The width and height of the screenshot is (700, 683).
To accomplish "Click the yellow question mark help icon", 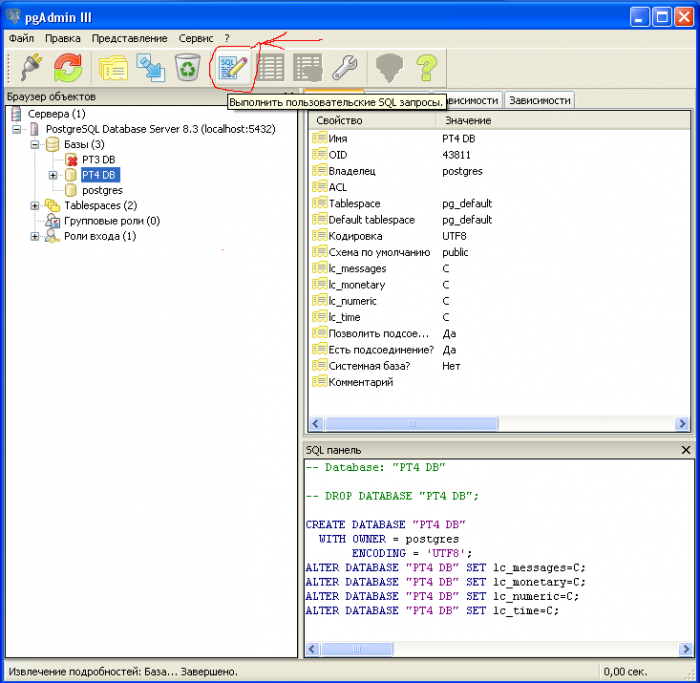I will coord(427,68).
